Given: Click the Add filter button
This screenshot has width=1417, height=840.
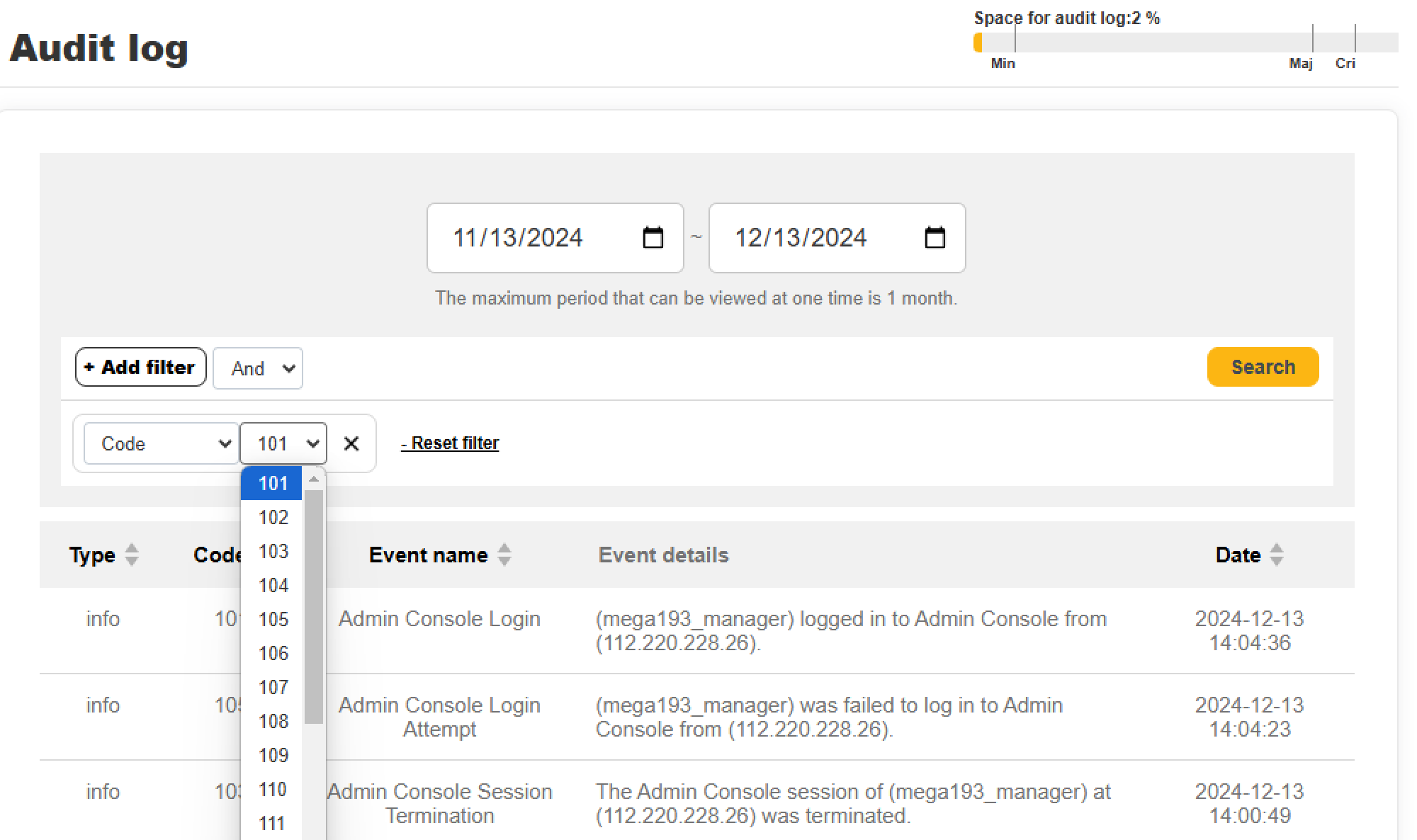Looking at the screenshot, I should [140, 367].
